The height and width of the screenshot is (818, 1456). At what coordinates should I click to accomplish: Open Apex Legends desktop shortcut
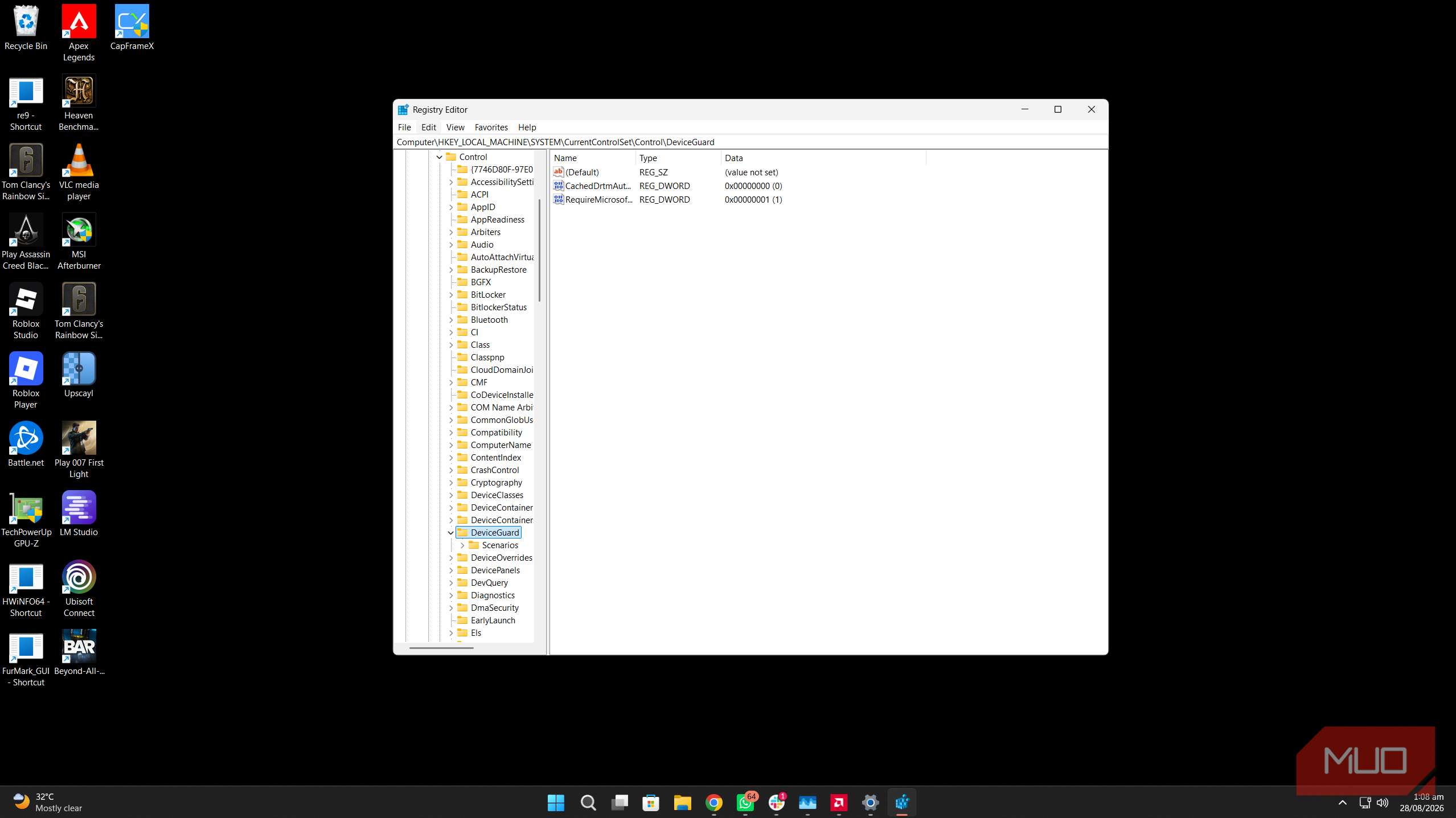(79, 33)
